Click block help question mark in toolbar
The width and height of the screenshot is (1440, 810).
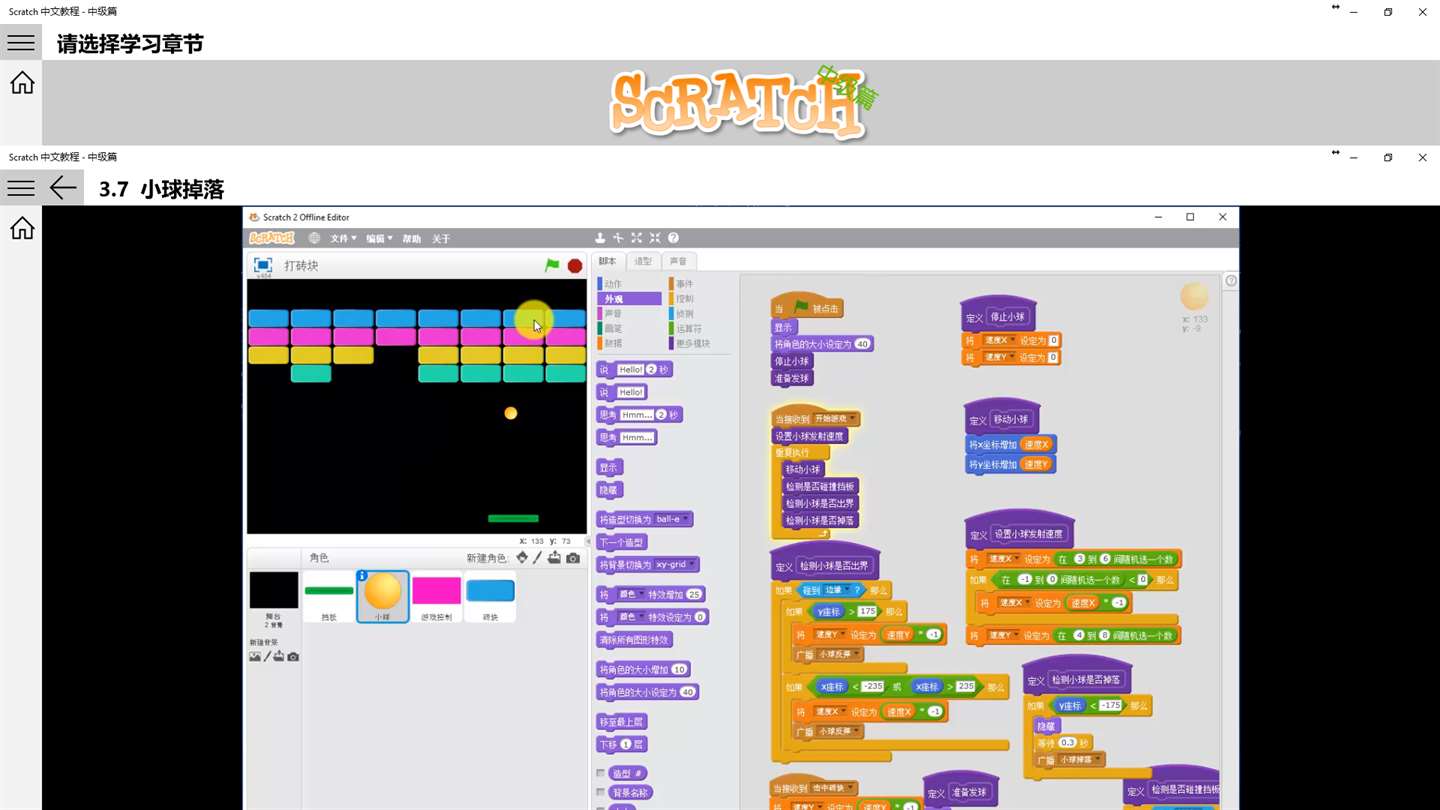tap(673, 238)
